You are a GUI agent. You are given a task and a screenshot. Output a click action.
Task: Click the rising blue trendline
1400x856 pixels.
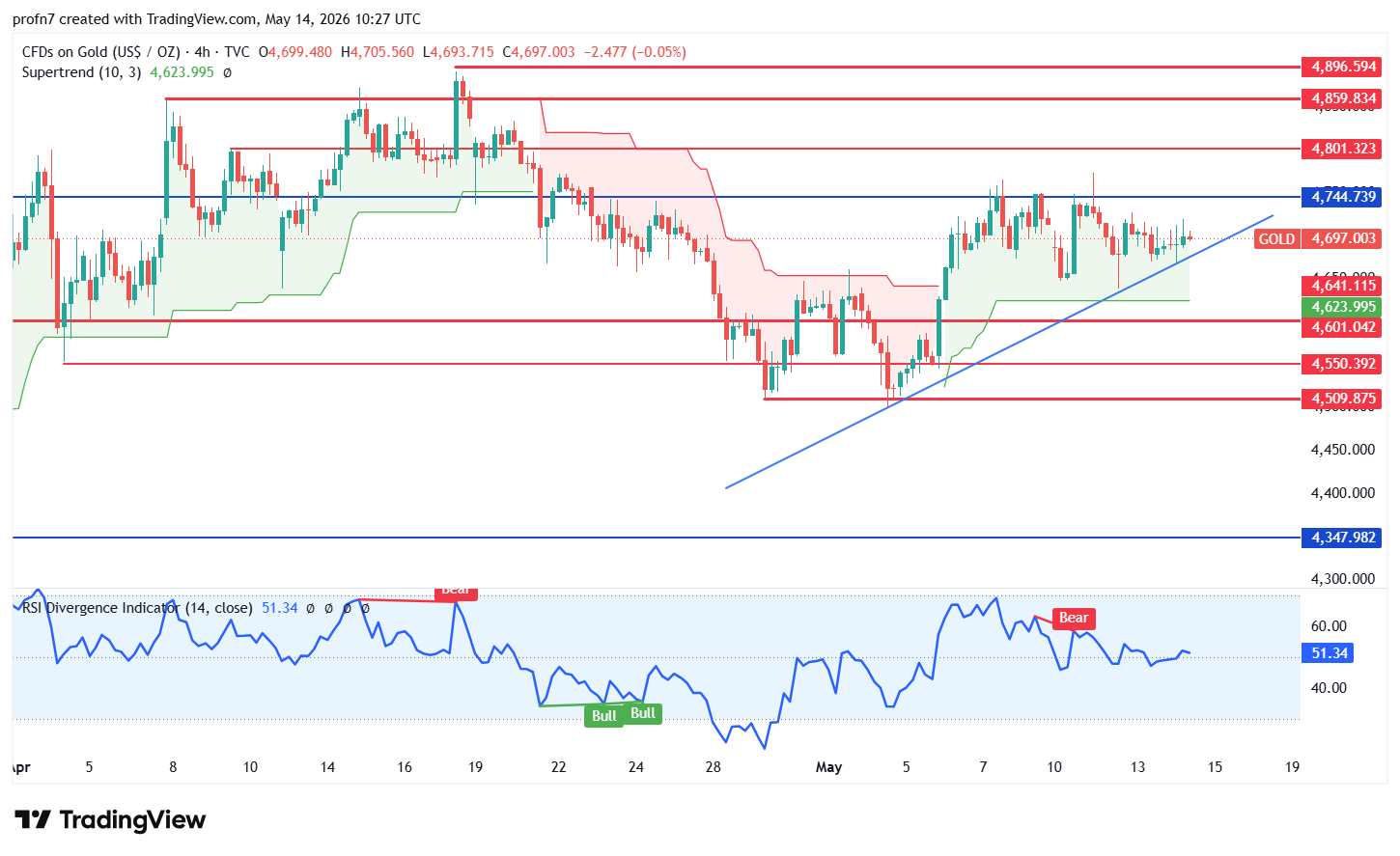click(999, 350)
